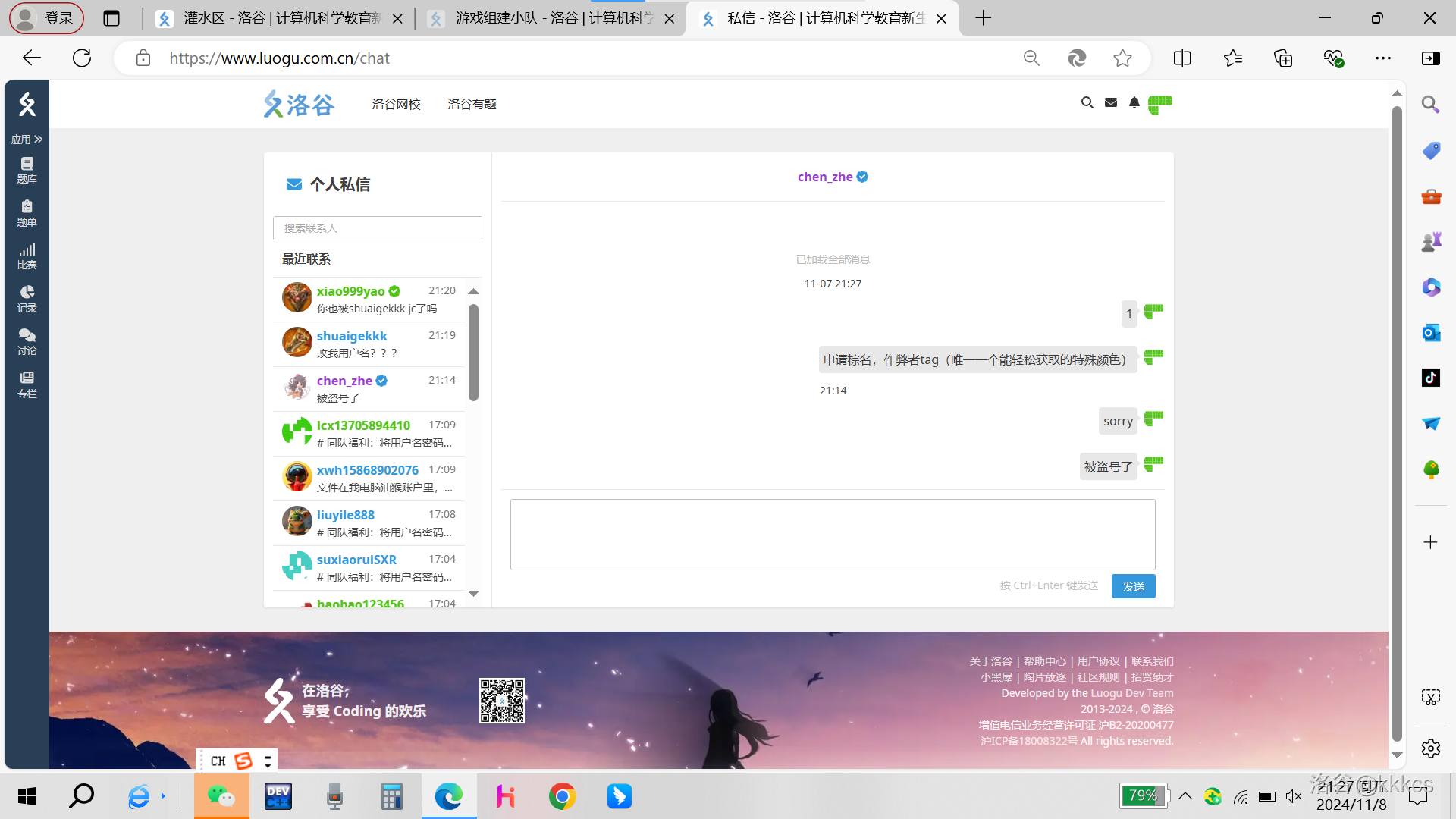Click the header mail envelope icon
Image resolution: width=1456 pixels, height=819 pixels.
1111,102
